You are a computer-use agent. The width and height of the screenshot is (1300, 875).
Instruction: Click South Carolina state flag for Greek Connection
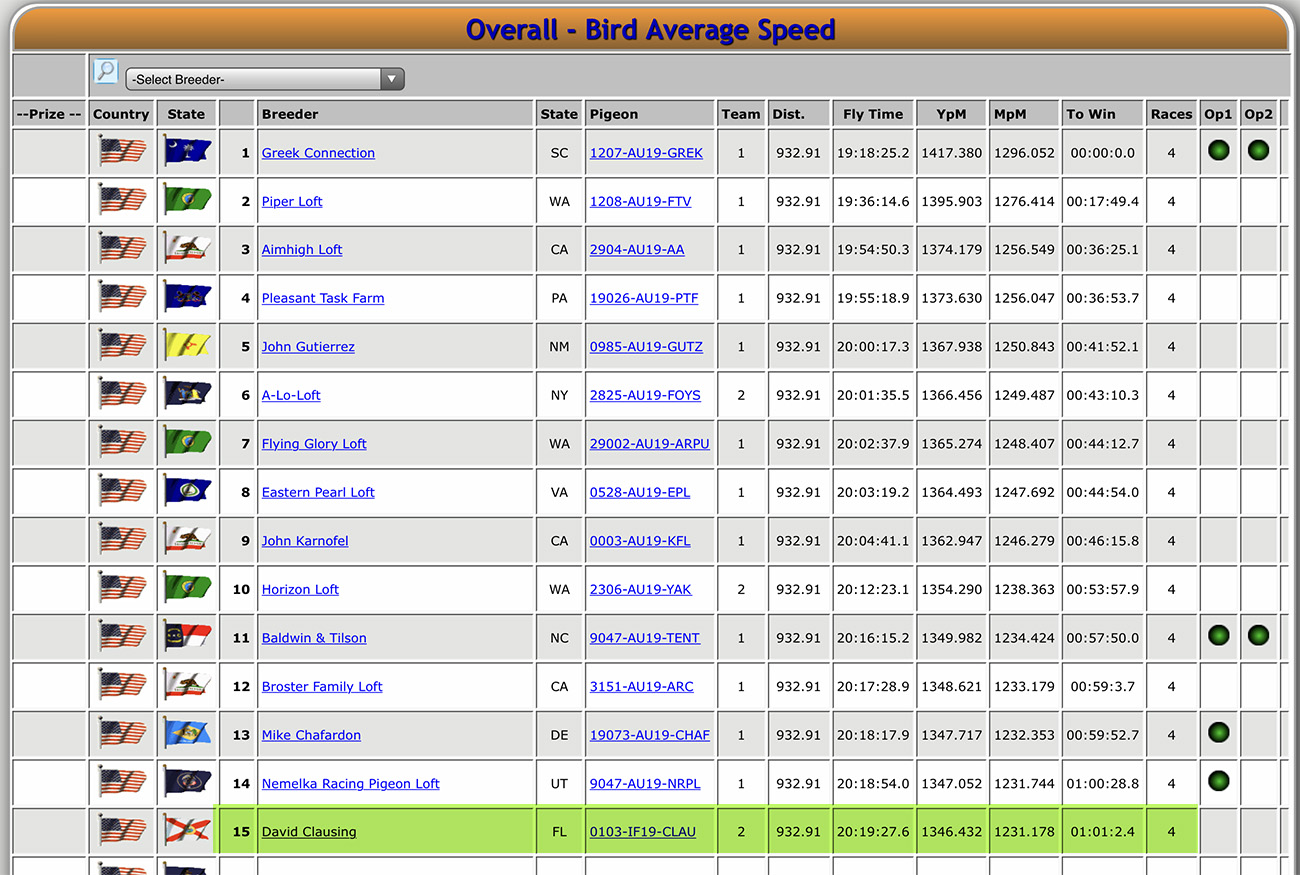pos(187,152)
